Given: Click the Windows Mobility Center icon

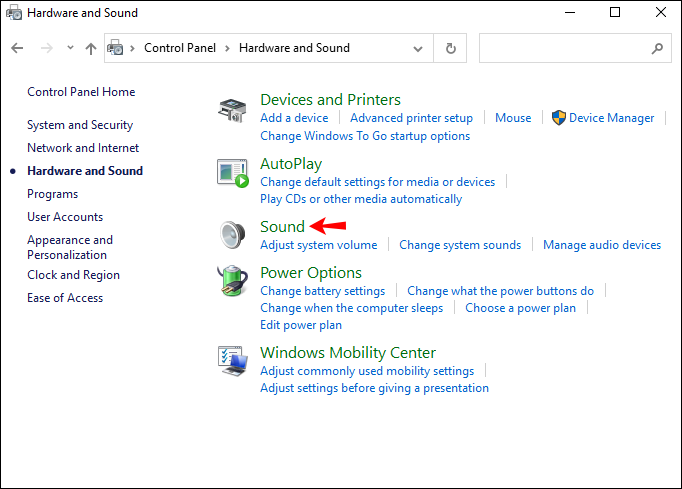Looking at the screenshot, I should point(232,360).
